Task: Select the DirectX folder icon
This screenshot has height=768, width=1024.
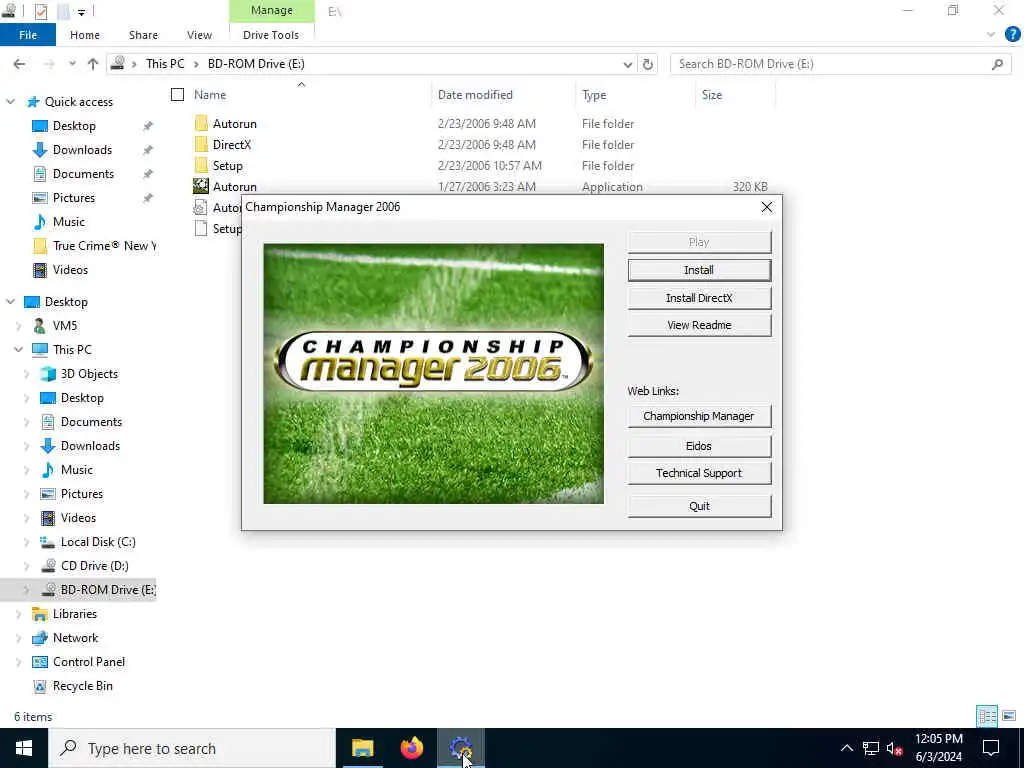Action: (201, 144)
